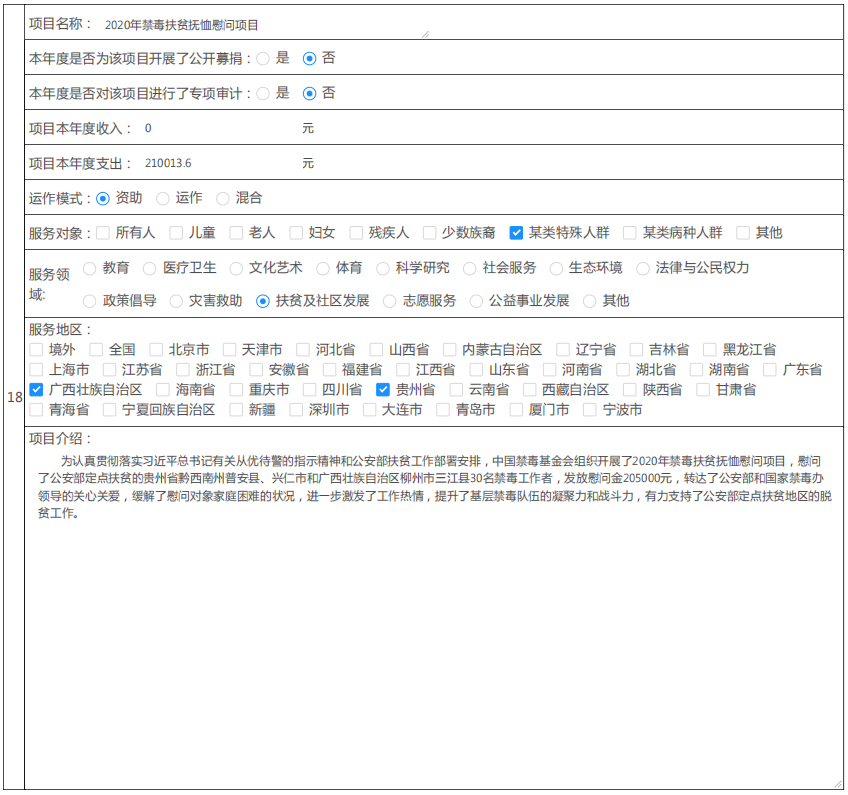Check the '儿童' service object box
The width and height of the screenshot is (848, 795).
pos(176,233)
